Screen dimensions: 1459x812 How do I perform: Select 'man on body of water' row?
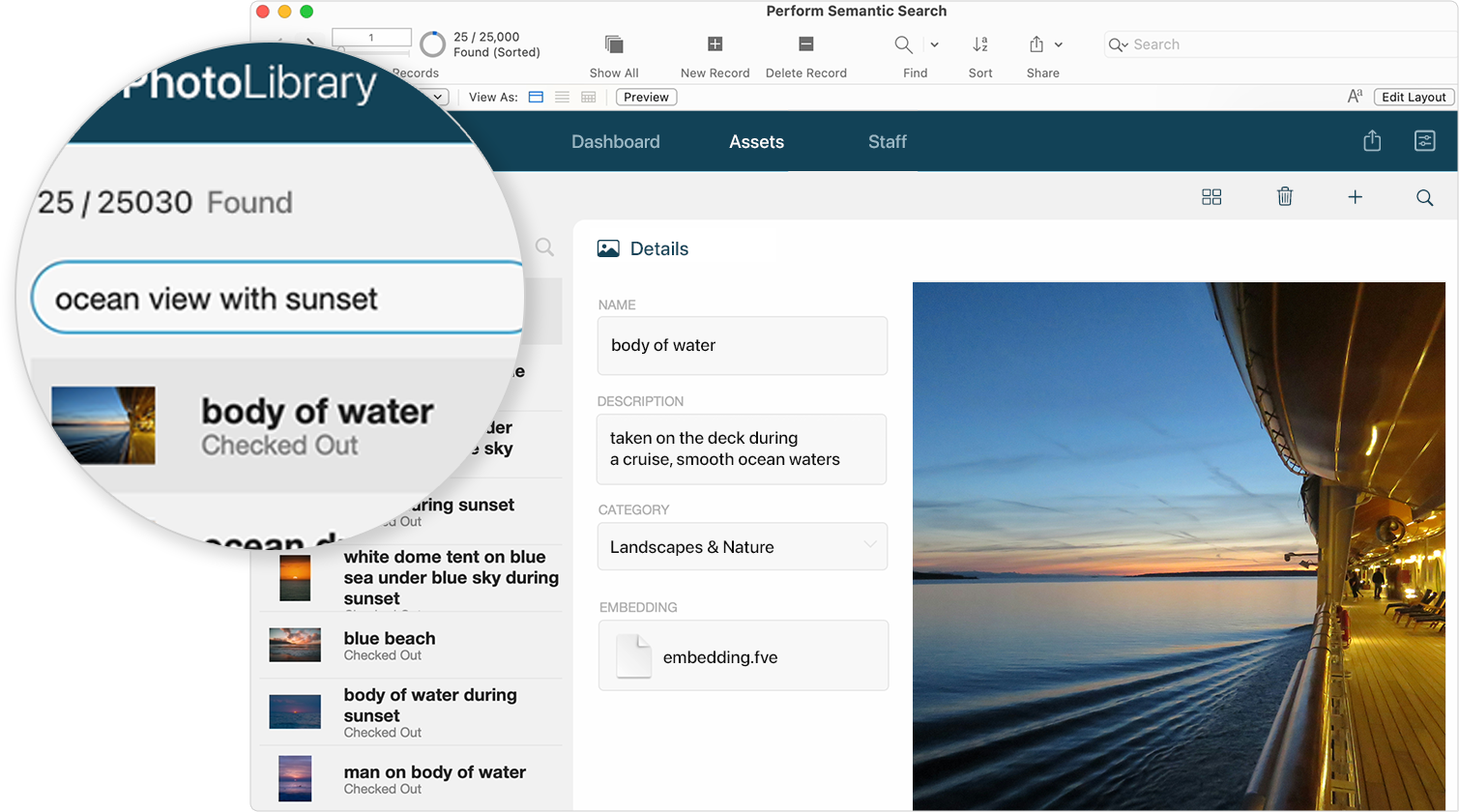[x=411, y=779]
